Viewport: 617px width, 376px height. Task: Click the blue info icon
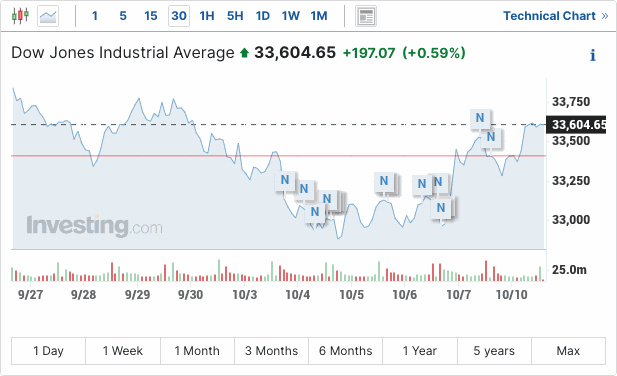[593, 55]
